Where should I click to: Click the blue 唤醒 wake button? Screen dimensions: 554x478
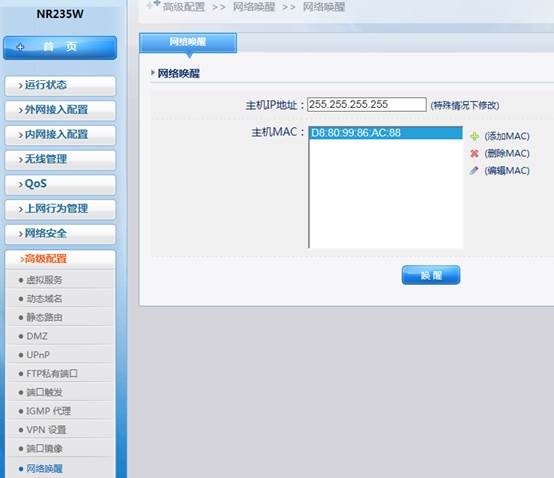(431, 275)
